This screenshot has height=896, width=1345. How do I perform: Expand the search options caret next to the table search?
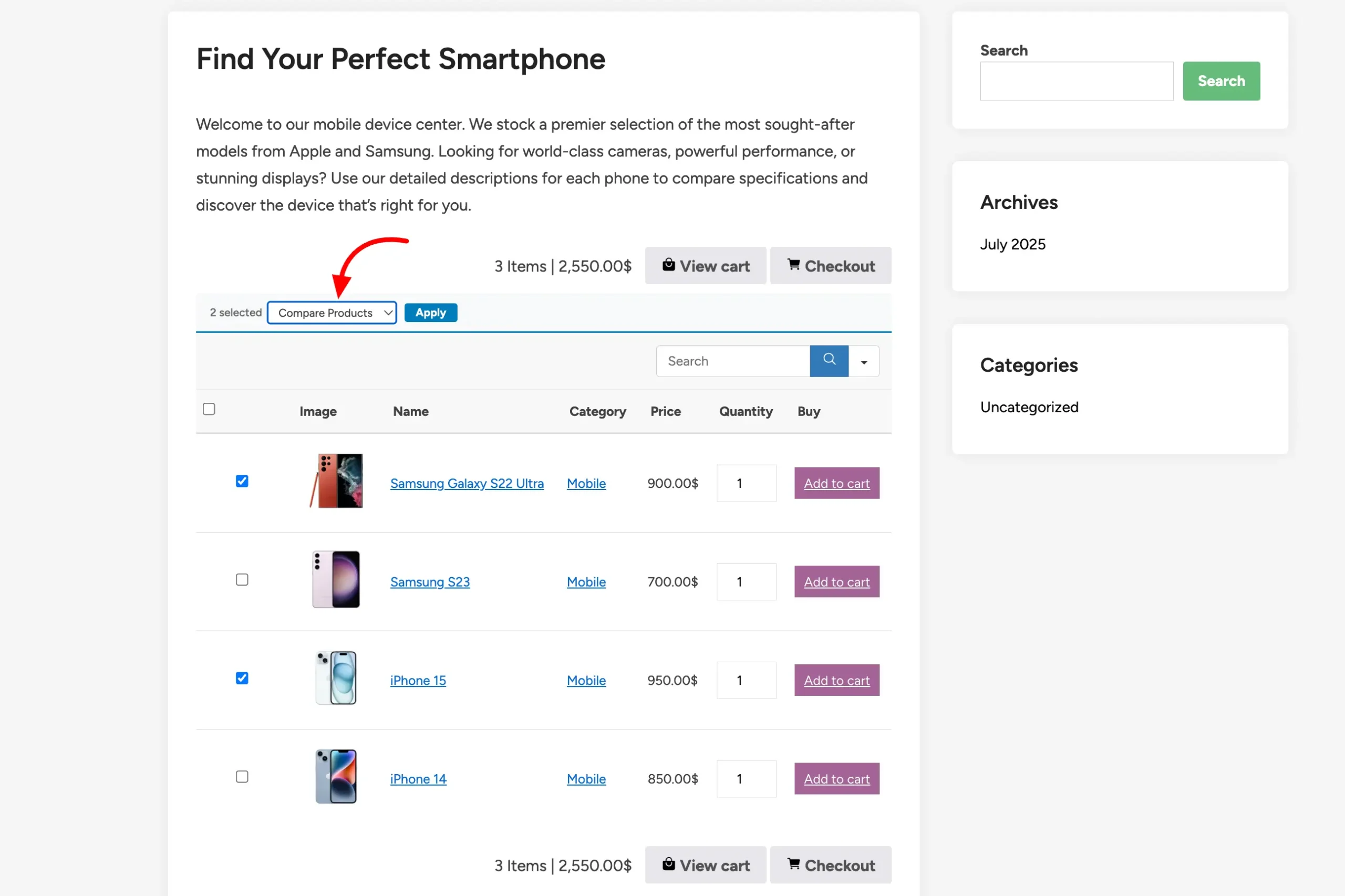pyautogui.click(x=864, y=361)
